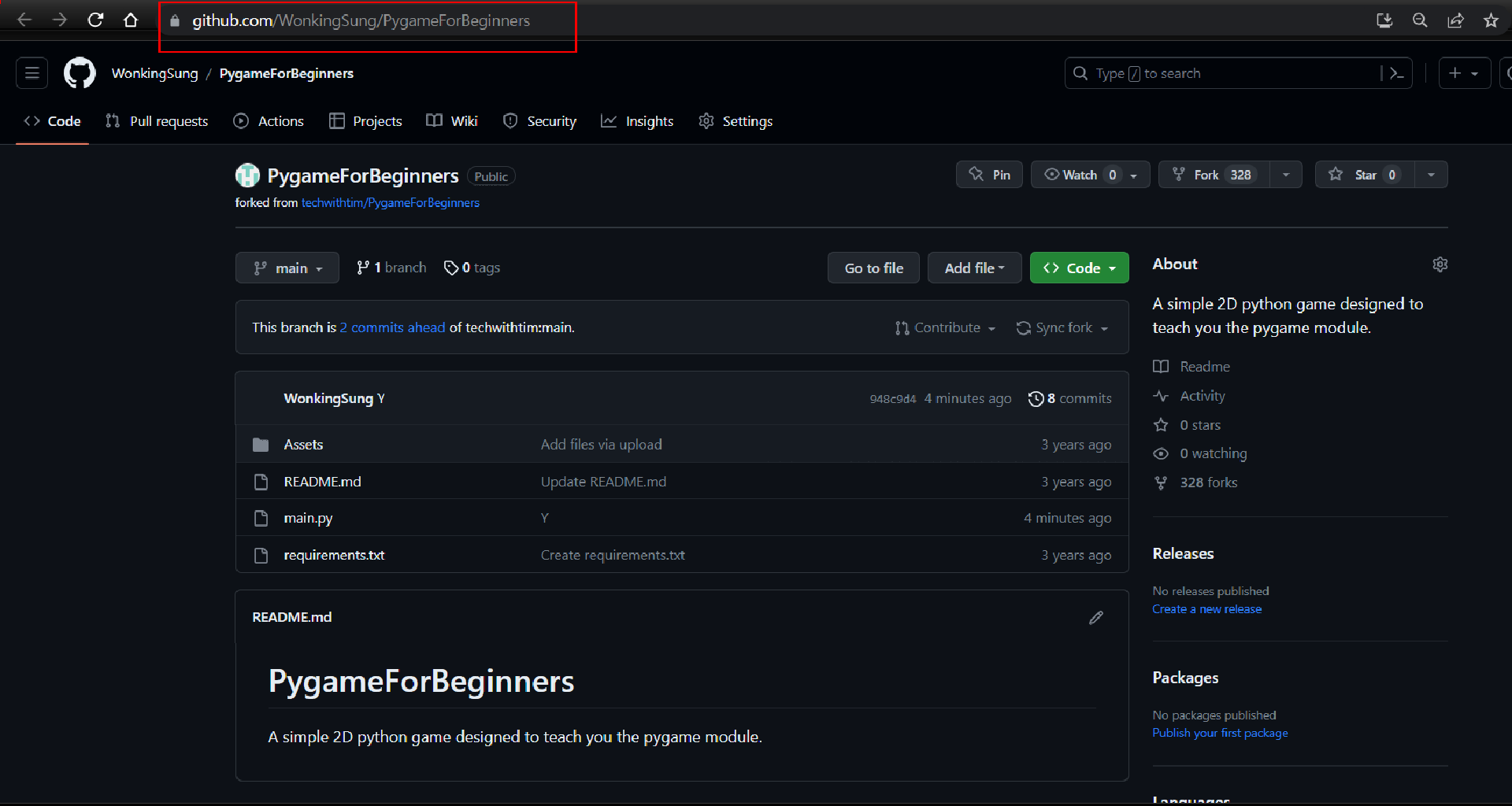Open the Readme link in About
Screen dimensions: 1512x806
tap(1191, 367)
